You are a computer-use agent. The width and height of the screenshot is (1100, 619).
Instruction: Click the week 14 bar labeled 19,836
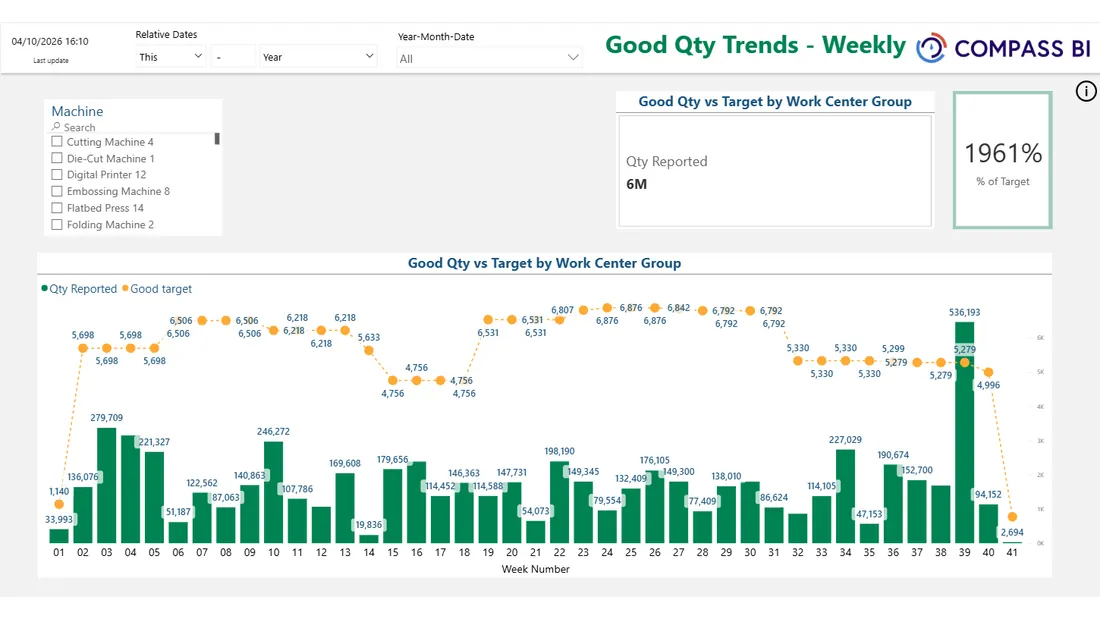click(x=369, y=539)
